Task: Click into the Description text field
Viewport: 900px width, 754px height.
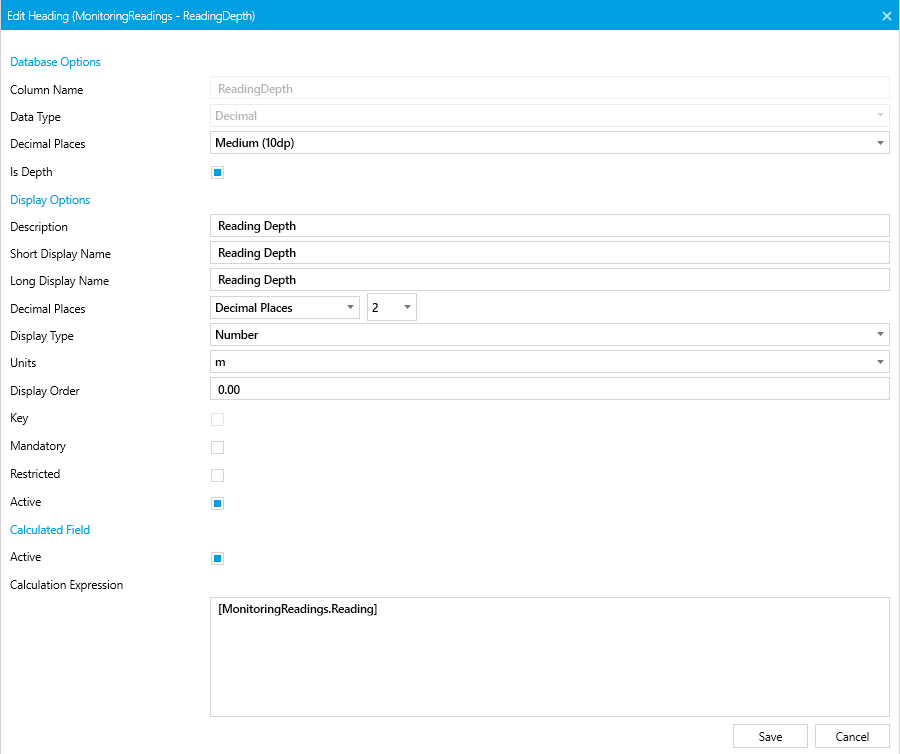Action: 549,226
